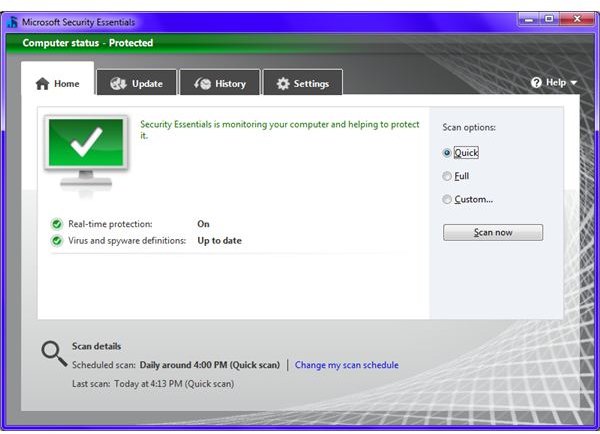Click the Microsoft Security Essentials title bar icon
The image size is (600, 434).
pyautogui.click(x=12, y=22)
